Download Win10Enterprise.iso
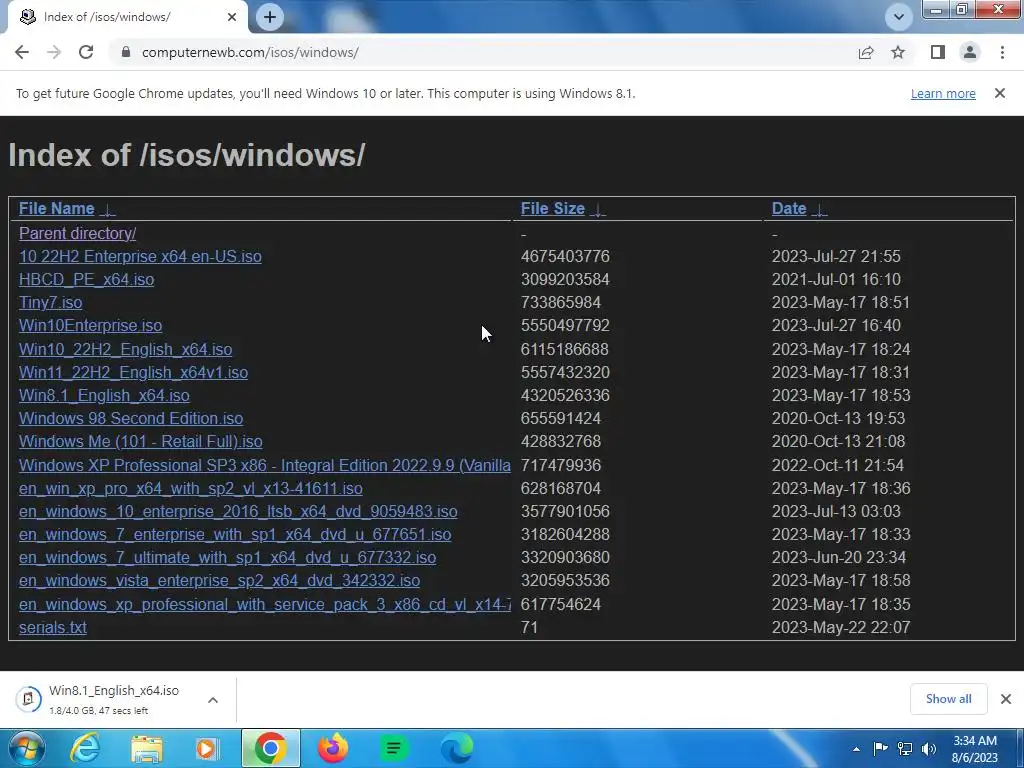 91,325
